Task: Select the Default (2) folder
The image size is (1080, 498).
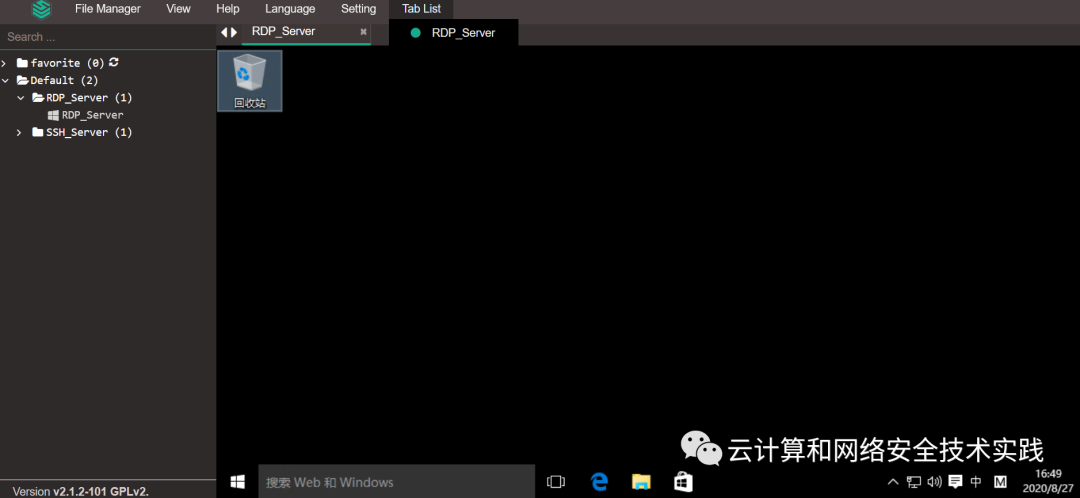Action: 58,80
